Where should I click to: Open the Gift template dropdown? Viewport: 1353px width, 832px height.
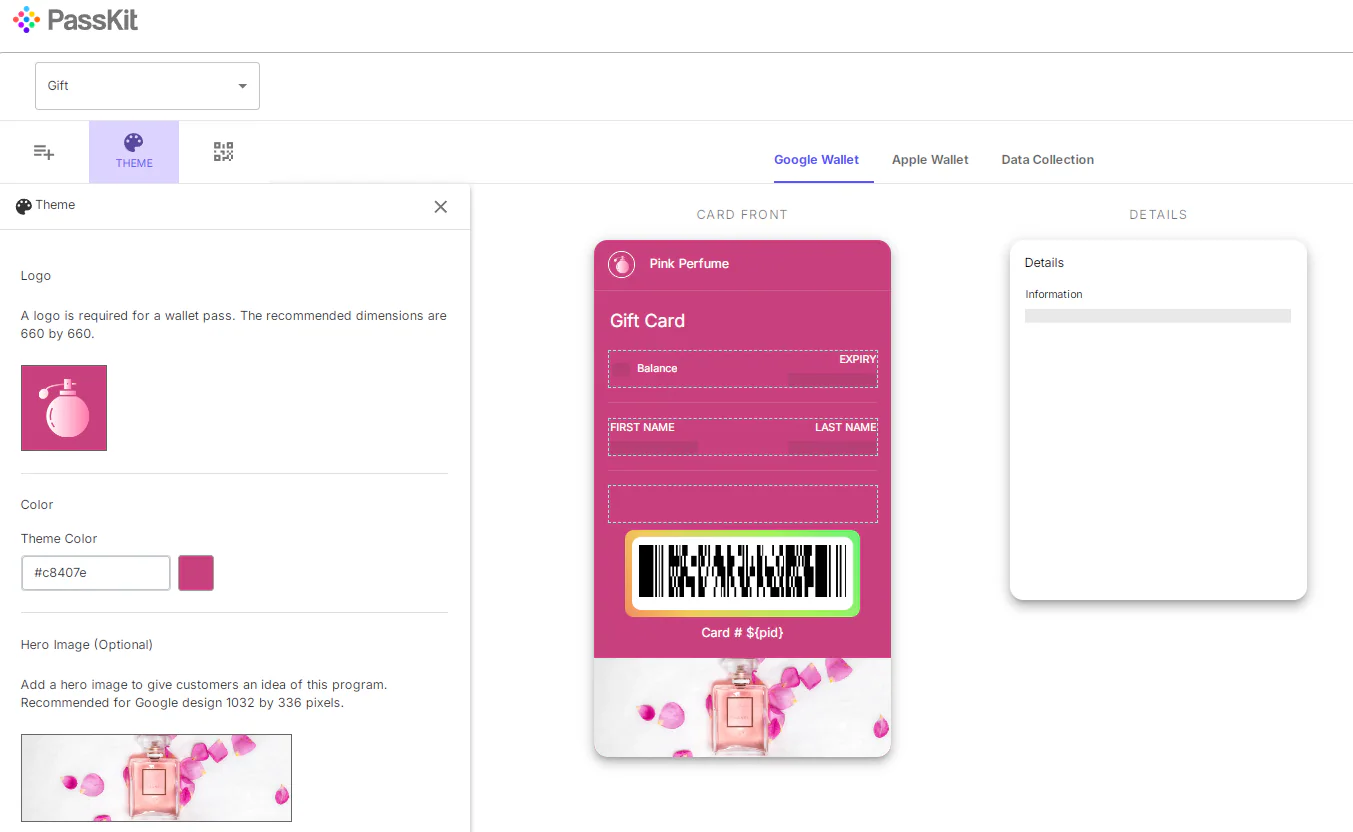pyautogui.click(x=147, y=86)
